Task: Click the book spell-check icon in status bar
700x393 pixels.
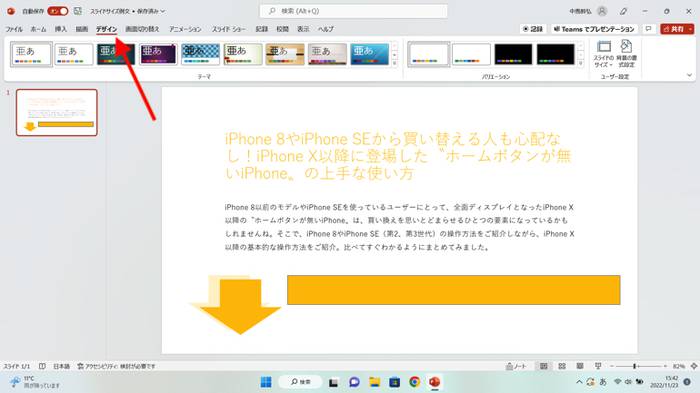Action: click(42, 366)
